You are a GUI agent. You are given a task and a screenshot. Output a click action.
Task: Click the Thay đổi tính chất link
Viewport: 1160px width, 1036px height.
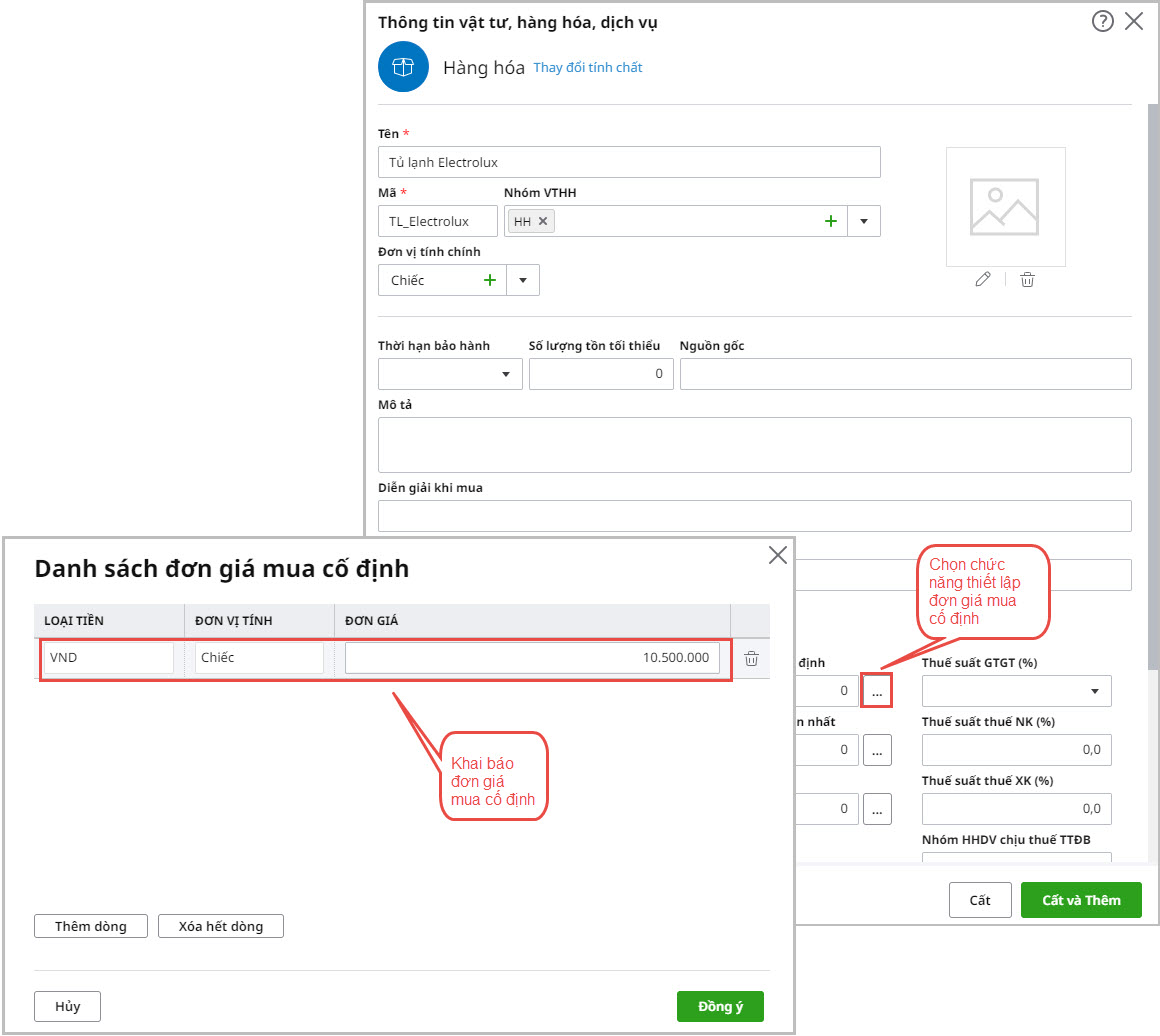(x=588, y=68)
